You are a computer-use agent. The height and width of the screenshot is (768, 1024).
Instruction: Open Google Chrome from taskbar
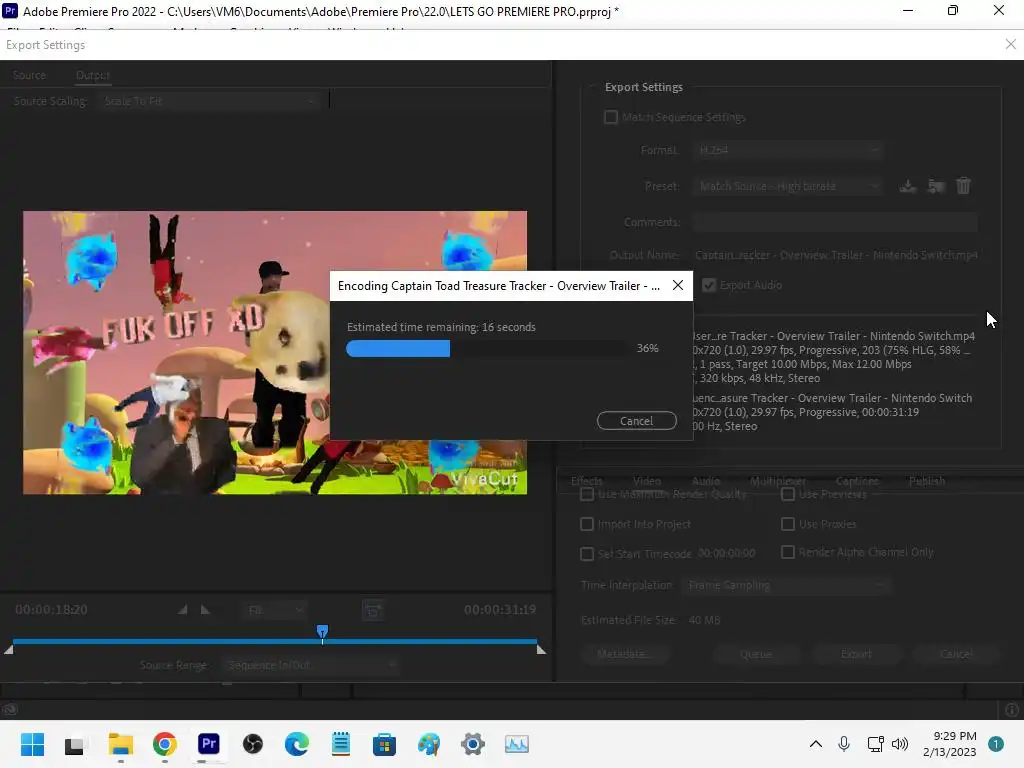tap(165, 744)
